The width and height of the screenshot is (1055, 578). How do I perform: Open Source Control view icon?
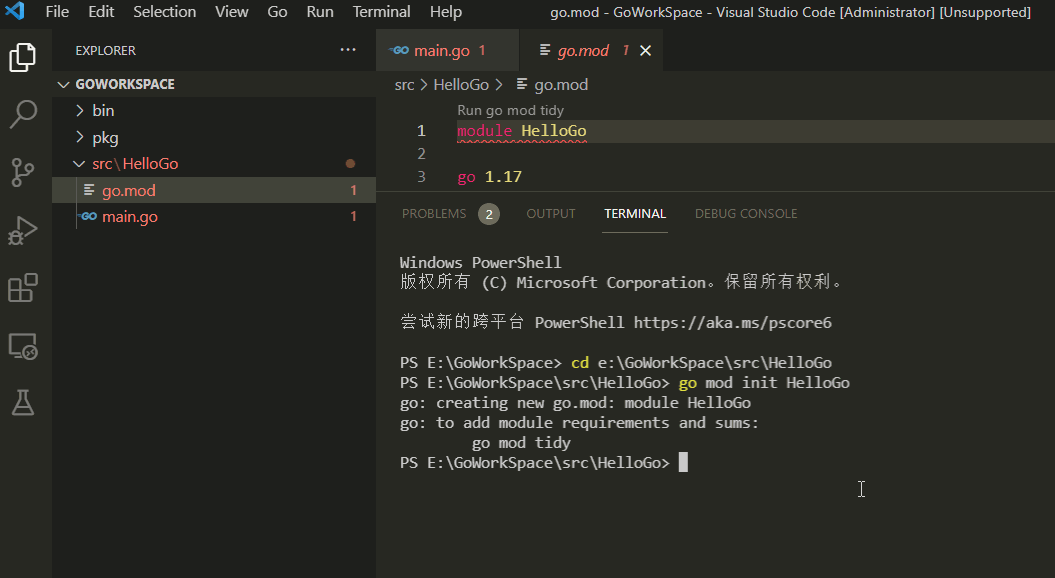(x=23, y=172)
